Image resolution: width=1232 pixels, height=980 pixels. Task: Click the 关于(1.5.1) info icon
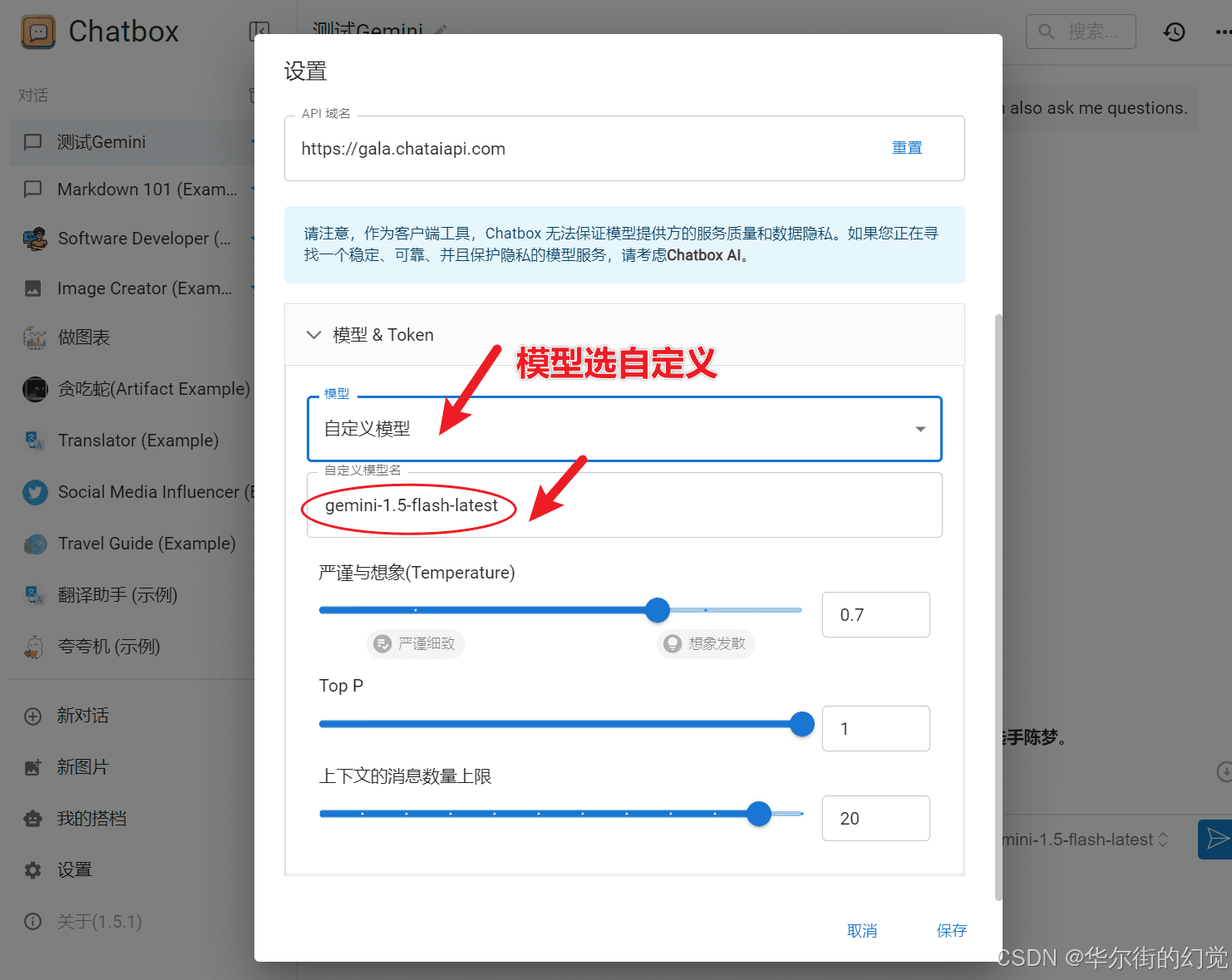33,922
